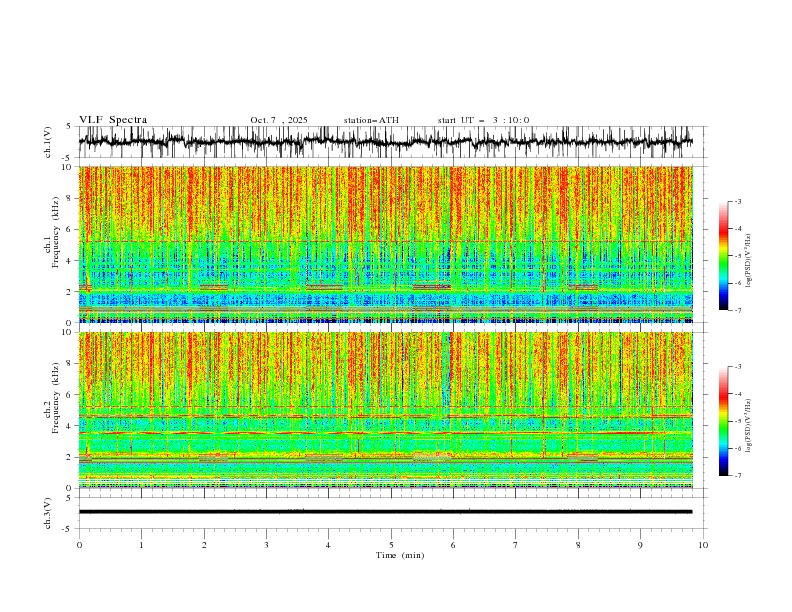Click time axis tick label '6'
This screenshot has height=612, width=792.
(453, 545)
